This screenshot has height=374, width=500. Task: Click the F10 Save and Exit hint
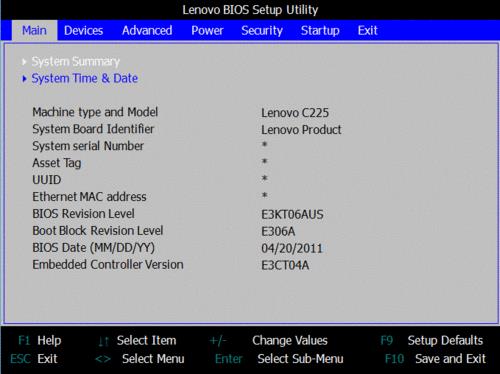click(x=435, y=359)
